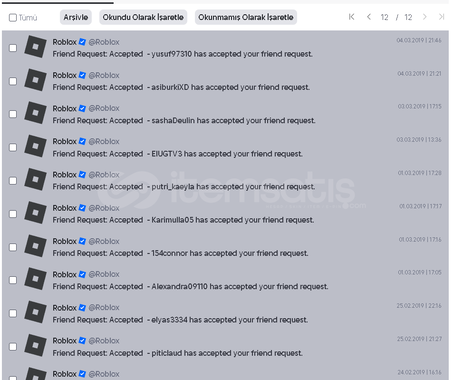Click Okunmamış Olarak İşaretle button
The height and width of the screenshot is (380, 463).
(246, 17)
